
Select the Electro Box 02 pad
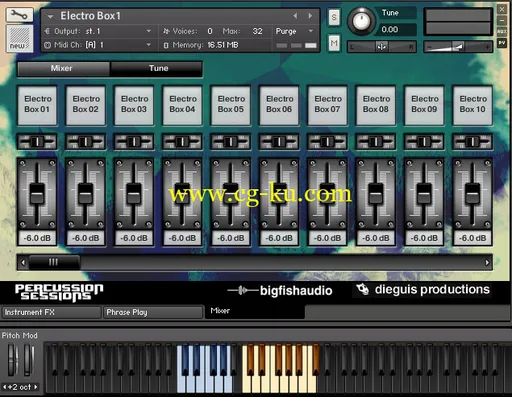tap(86, 105)
